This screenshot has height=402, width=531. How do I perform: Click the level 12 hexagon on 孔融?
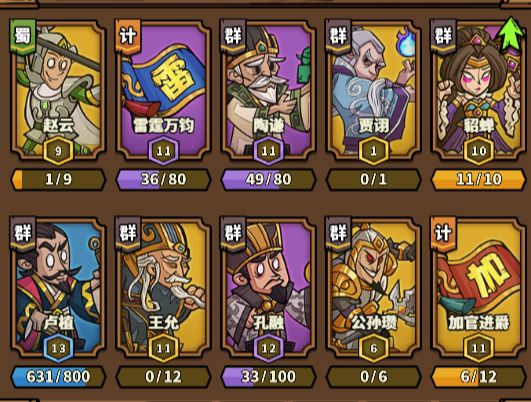tap(268, 348)
